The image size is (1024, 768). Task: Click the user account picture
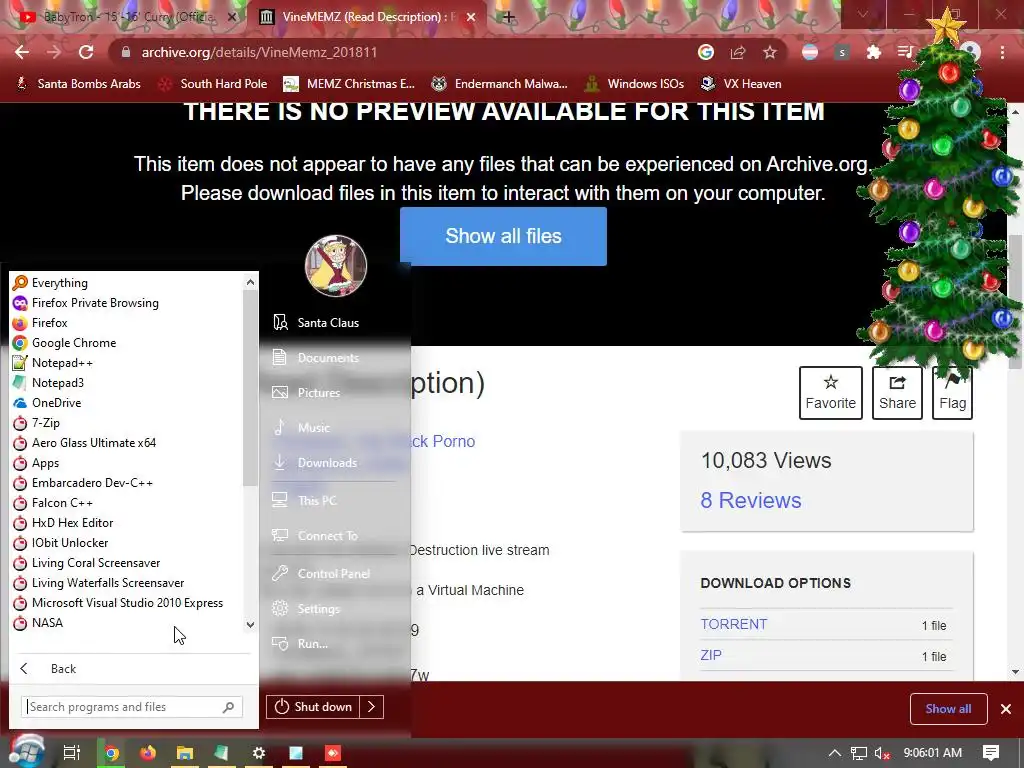click(x=336, y=266)
